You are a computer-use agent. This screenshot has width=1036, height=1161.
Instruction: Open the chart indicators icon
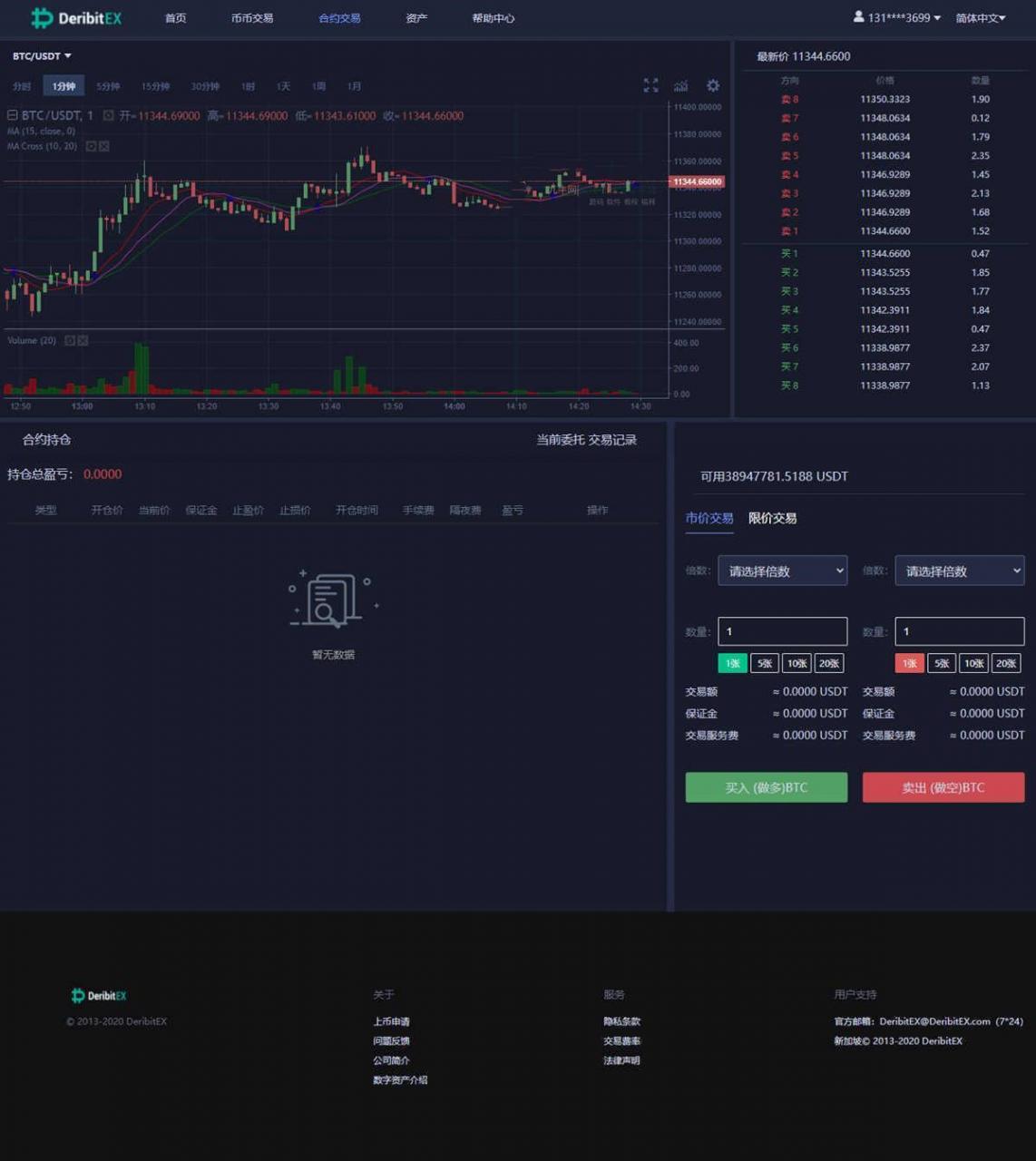tap(680, 85)
